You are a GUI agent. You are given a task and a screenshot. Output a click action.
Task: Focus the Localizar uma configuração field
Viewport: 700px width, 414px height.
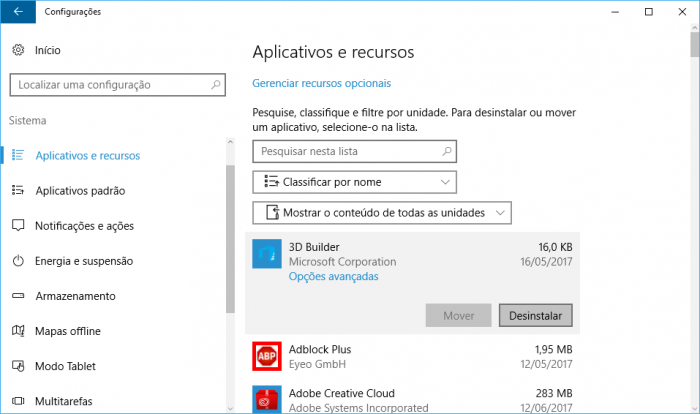(x=117, y=84)
